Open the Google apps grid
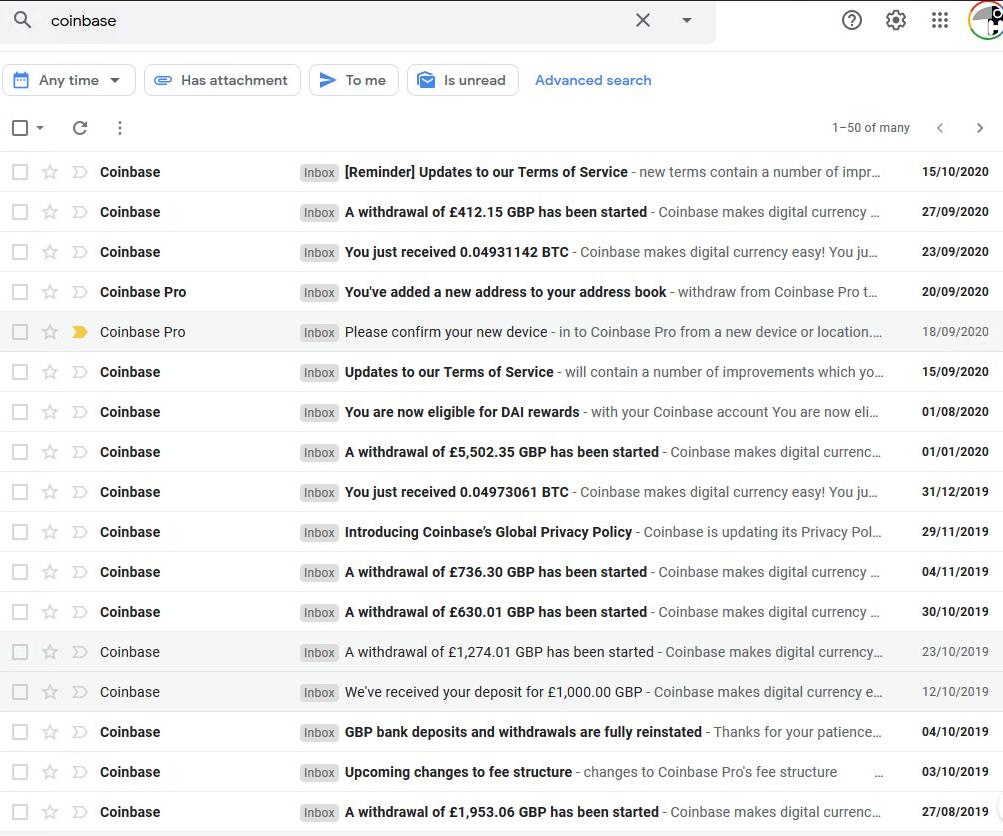Screen dimensions: 1003x836 point(940,20)
